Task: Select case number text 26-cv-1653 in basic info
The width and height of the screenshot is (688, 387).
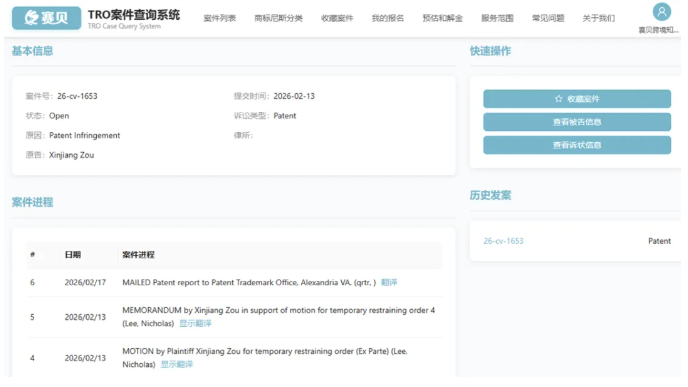Action: [x=77, y=96]
